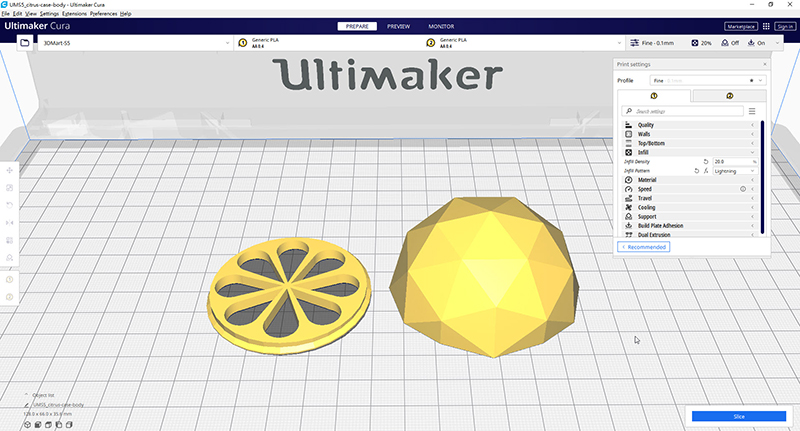Select the Rotate tool in left toolbar

[9, 205]
